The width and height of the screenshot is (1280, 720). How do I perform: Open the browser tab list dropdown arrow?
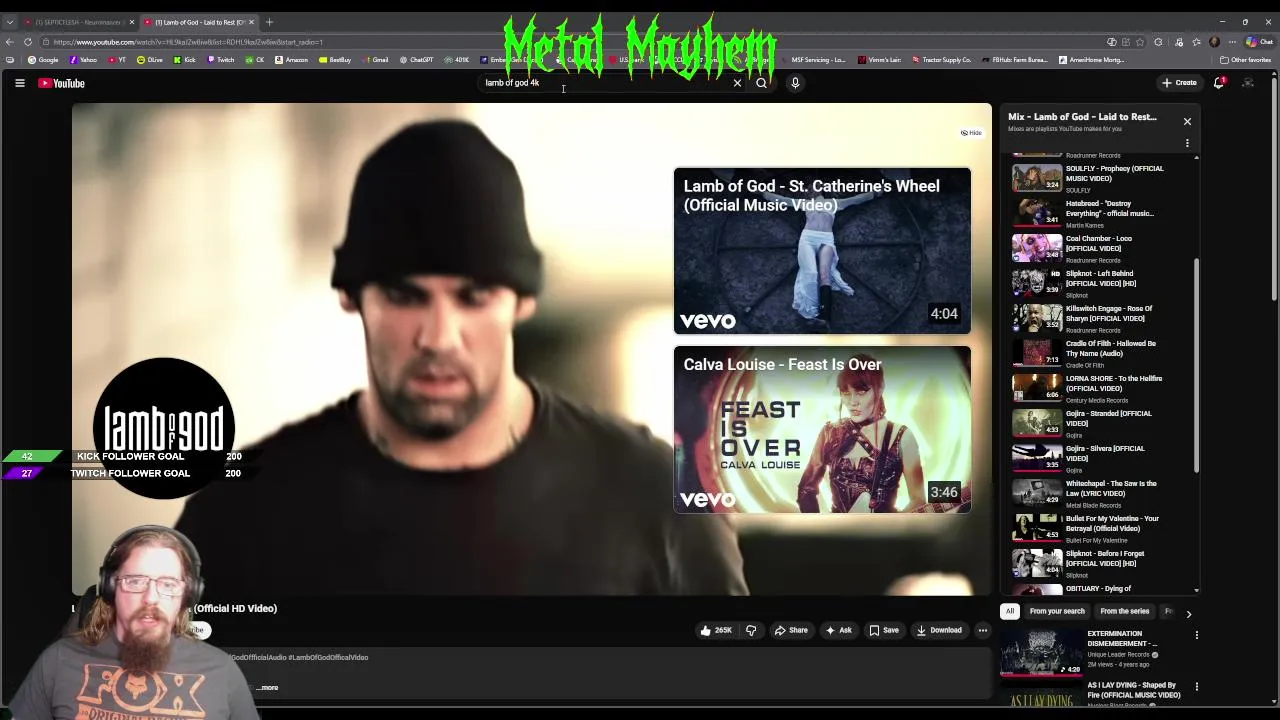tap(9, 22)
